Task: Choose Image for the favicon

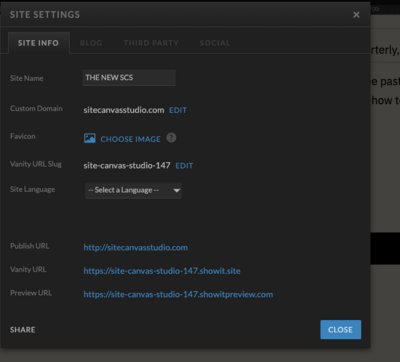Action: point(130,139)
